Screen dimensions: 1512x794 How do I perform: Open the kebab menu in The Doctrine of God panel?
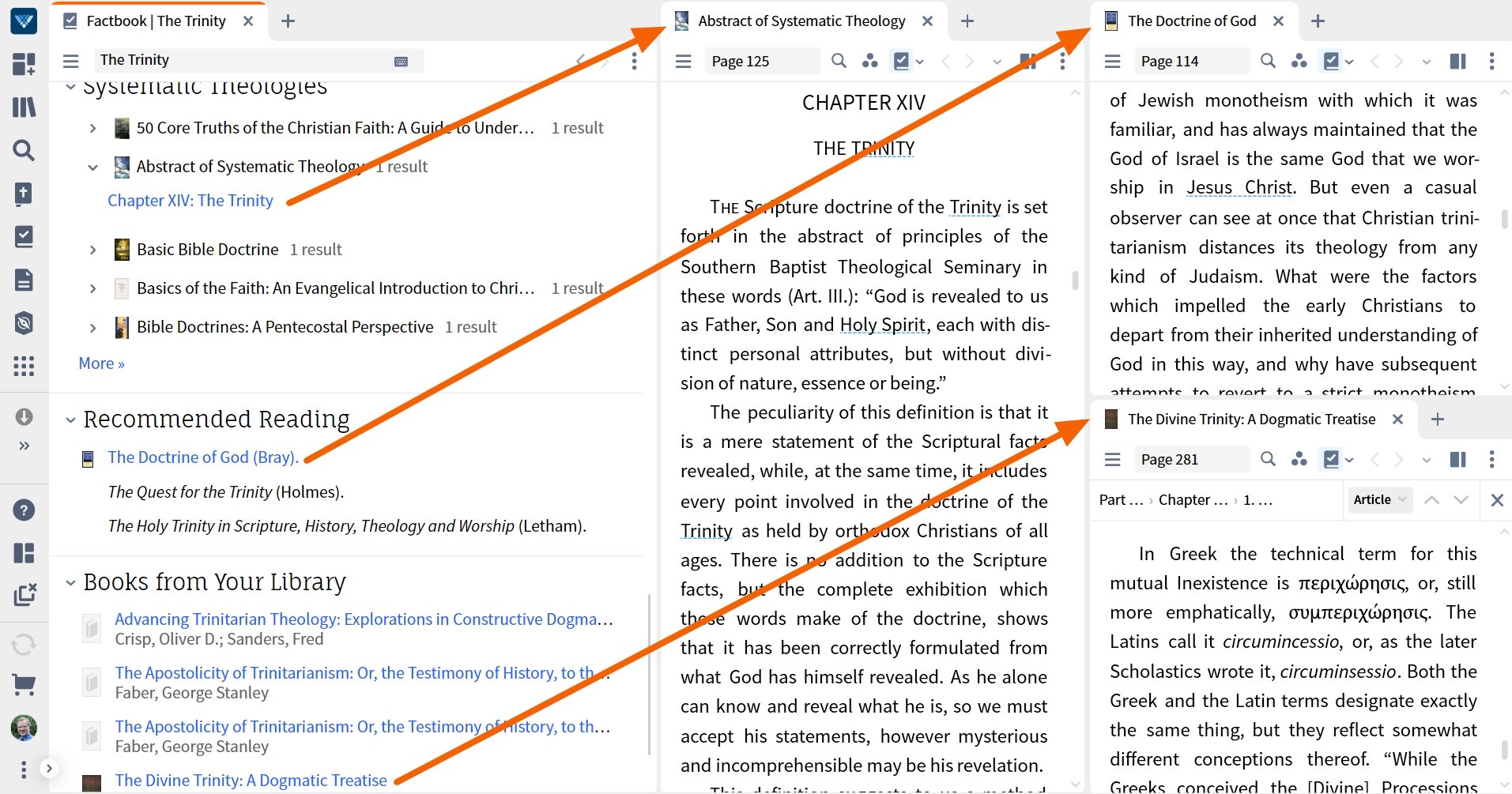pyautogui.click(x=1491, y=61)
